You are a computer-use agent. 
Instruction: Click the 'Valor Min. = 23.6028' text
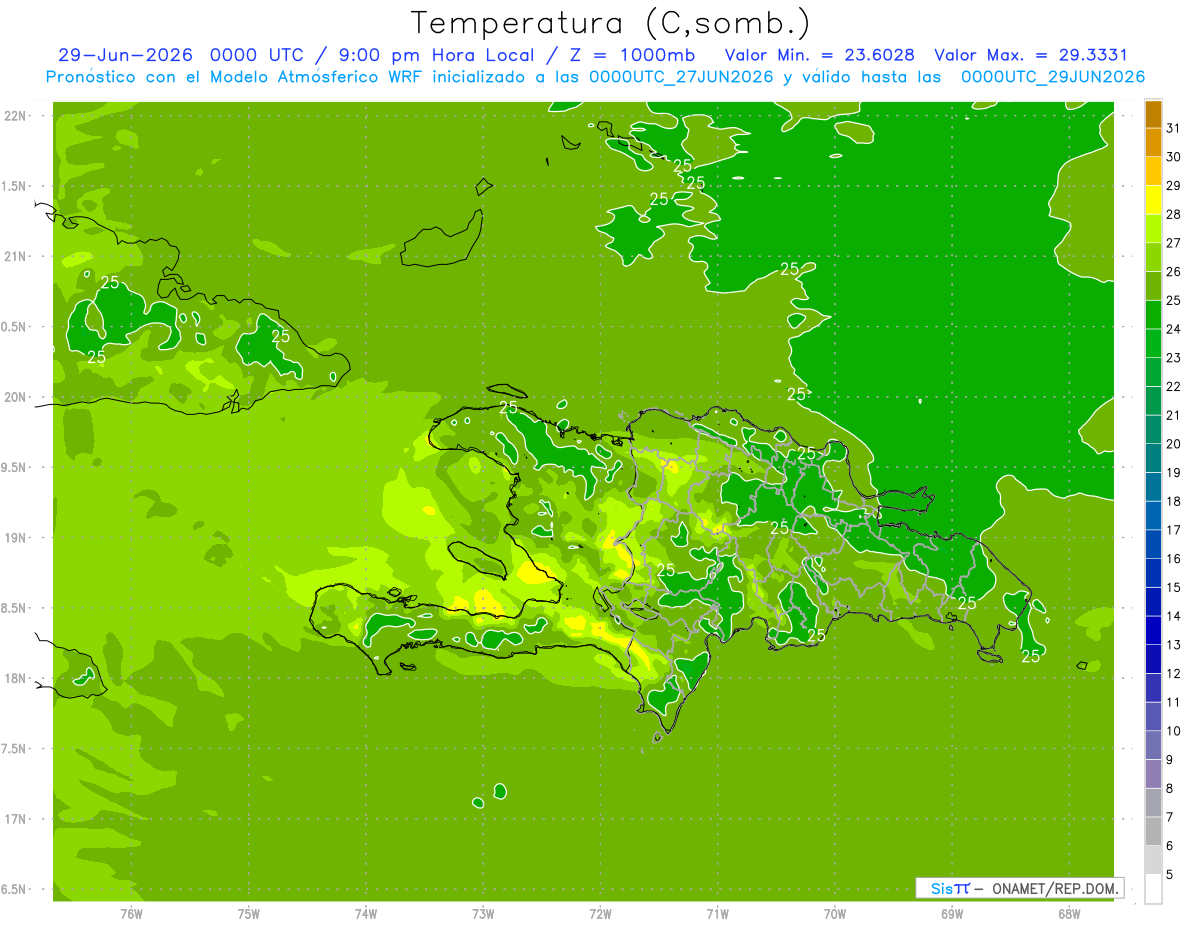click(x=819, y=55)
